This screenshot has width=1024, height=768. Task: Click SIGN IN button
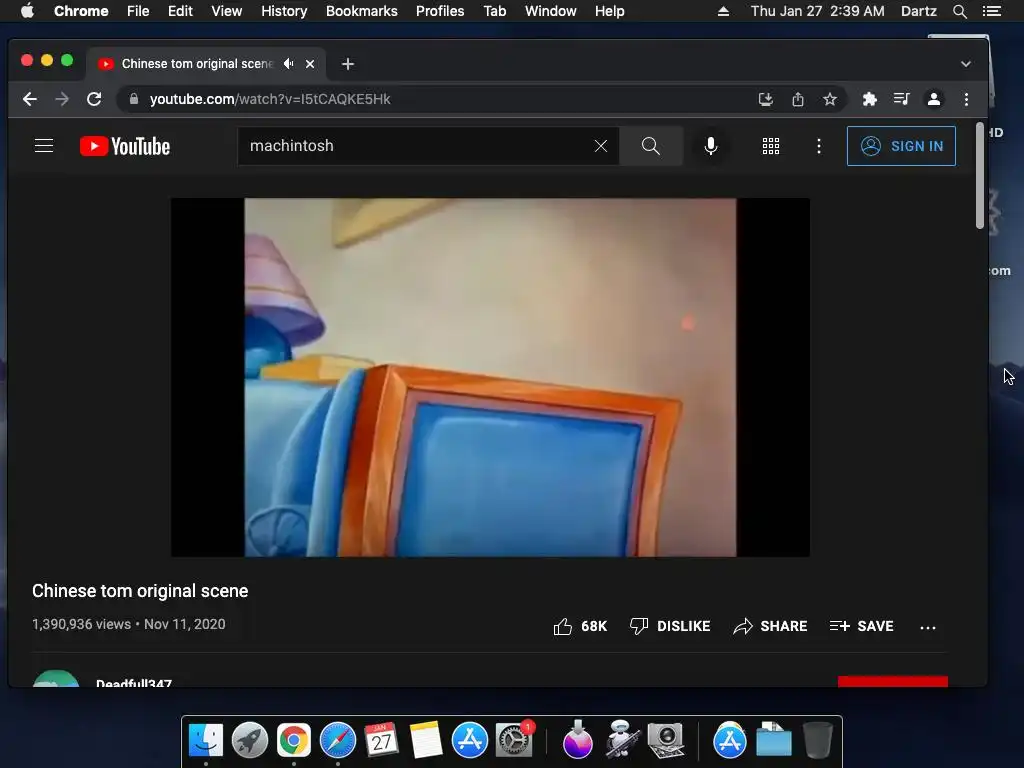(901, 146)
